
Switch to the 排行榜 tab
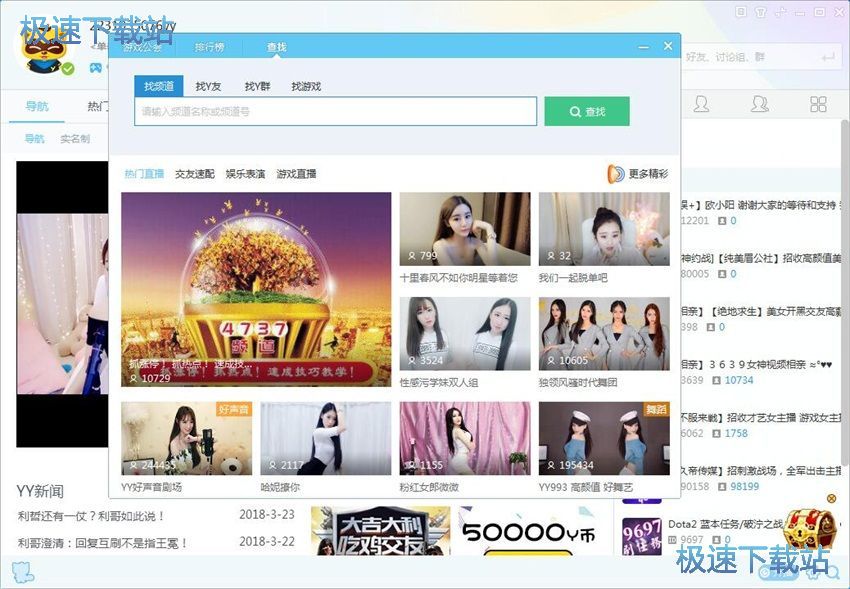tap(209, 47)
